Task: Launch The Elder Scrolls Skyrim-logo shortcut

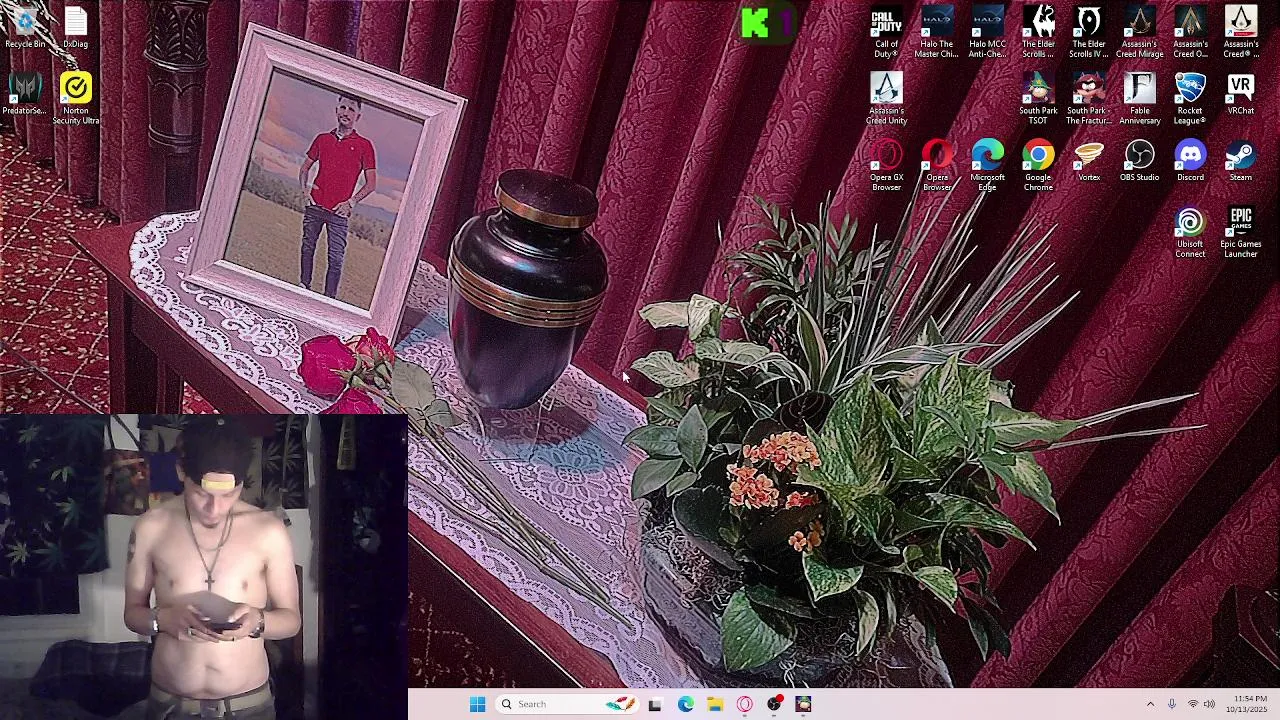Action: (x=1038, y=32)
